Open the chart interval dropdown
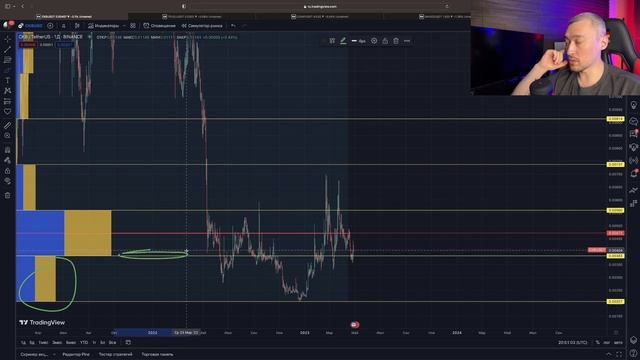 [x=64, y=26]
